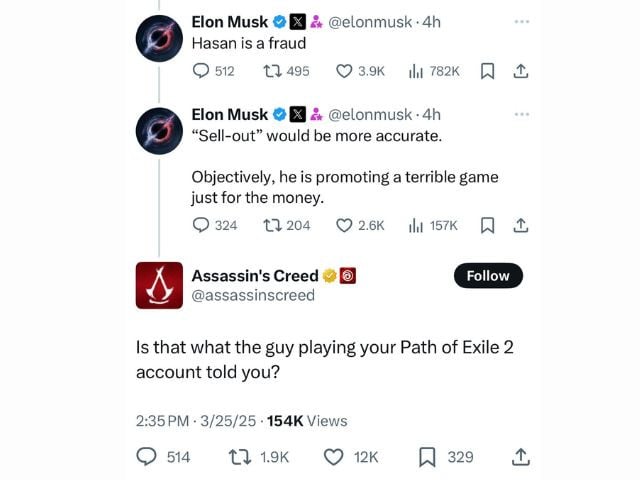Reply to the "Sell-out" tweet
This screenshot has height=480, width=640.
[202, 225]
